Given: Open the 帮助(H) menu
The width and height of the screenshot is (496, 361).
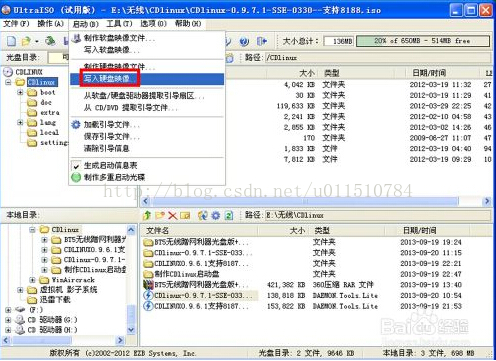Looking at the screenshot, I should pos(188,24).
